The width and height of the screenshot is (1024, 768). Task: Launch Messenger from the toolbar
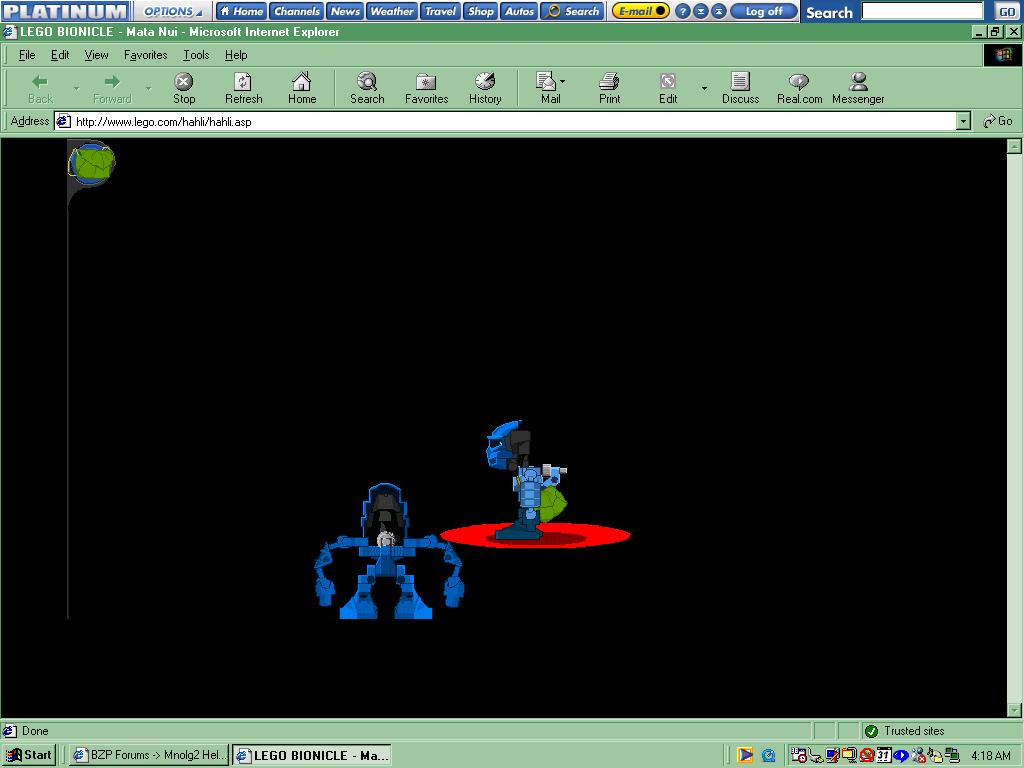[858, 88]
